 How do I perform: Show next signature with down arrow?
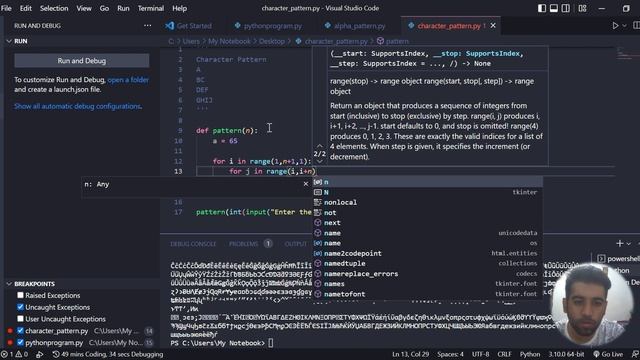(x=320, y=161)
